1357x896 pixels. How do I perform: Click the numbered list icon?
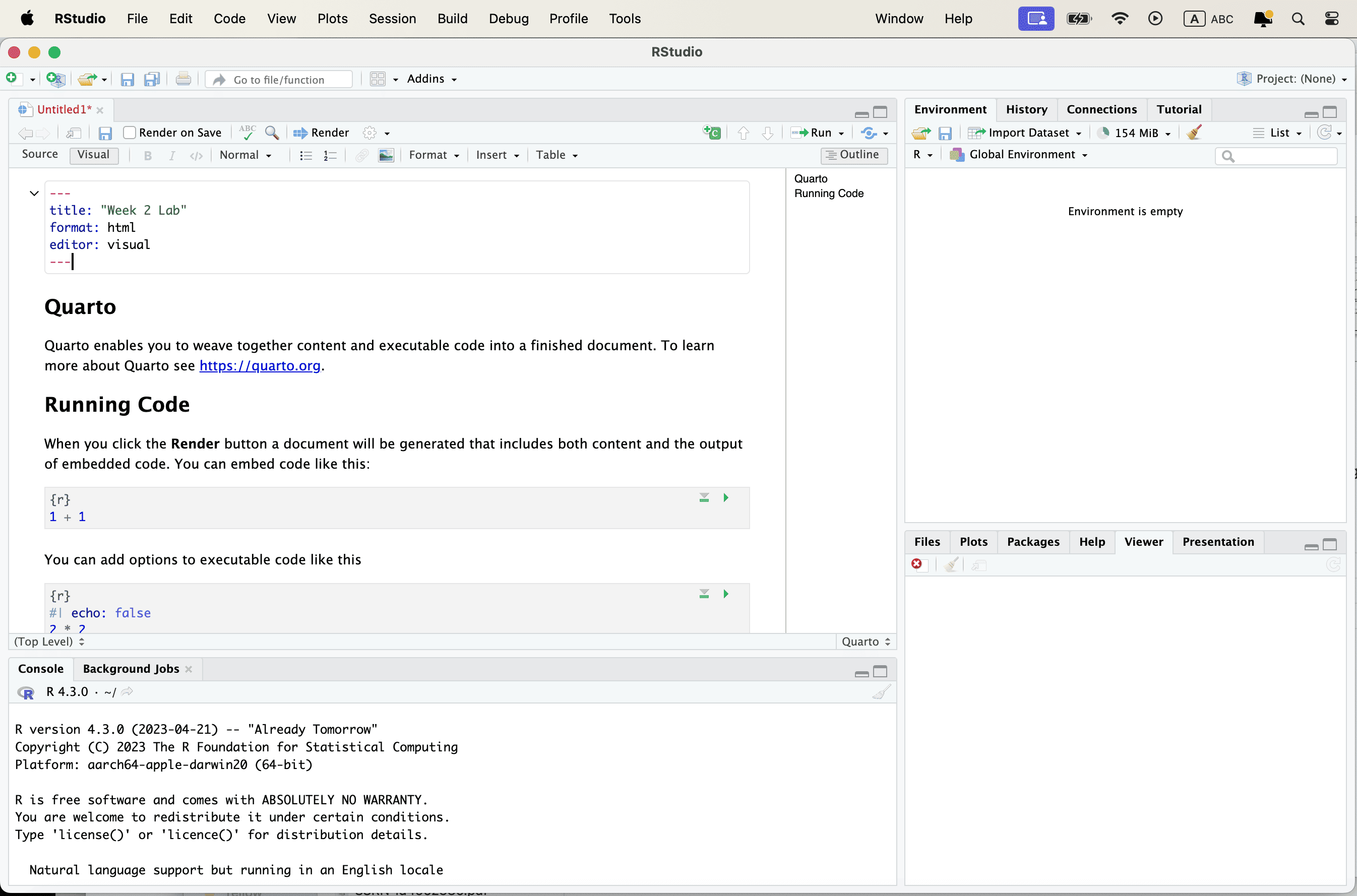tap(330, 155)
